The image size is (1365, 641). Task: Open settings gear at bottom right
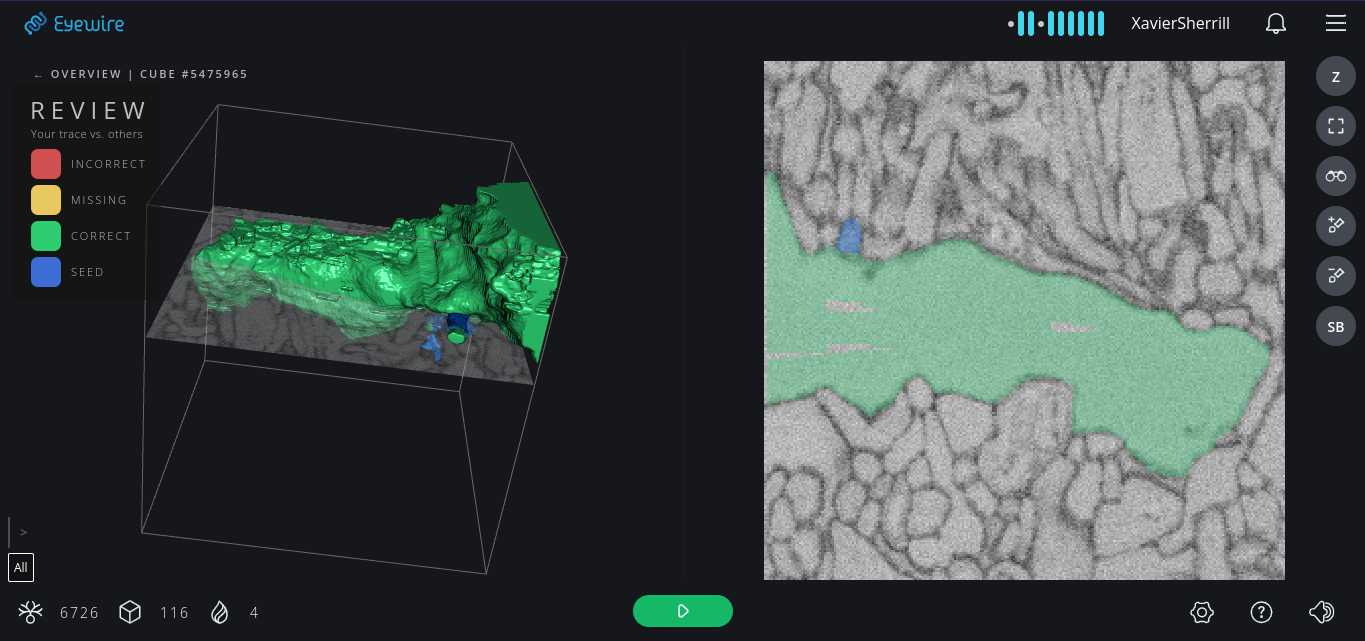[x=1202, y=612]
